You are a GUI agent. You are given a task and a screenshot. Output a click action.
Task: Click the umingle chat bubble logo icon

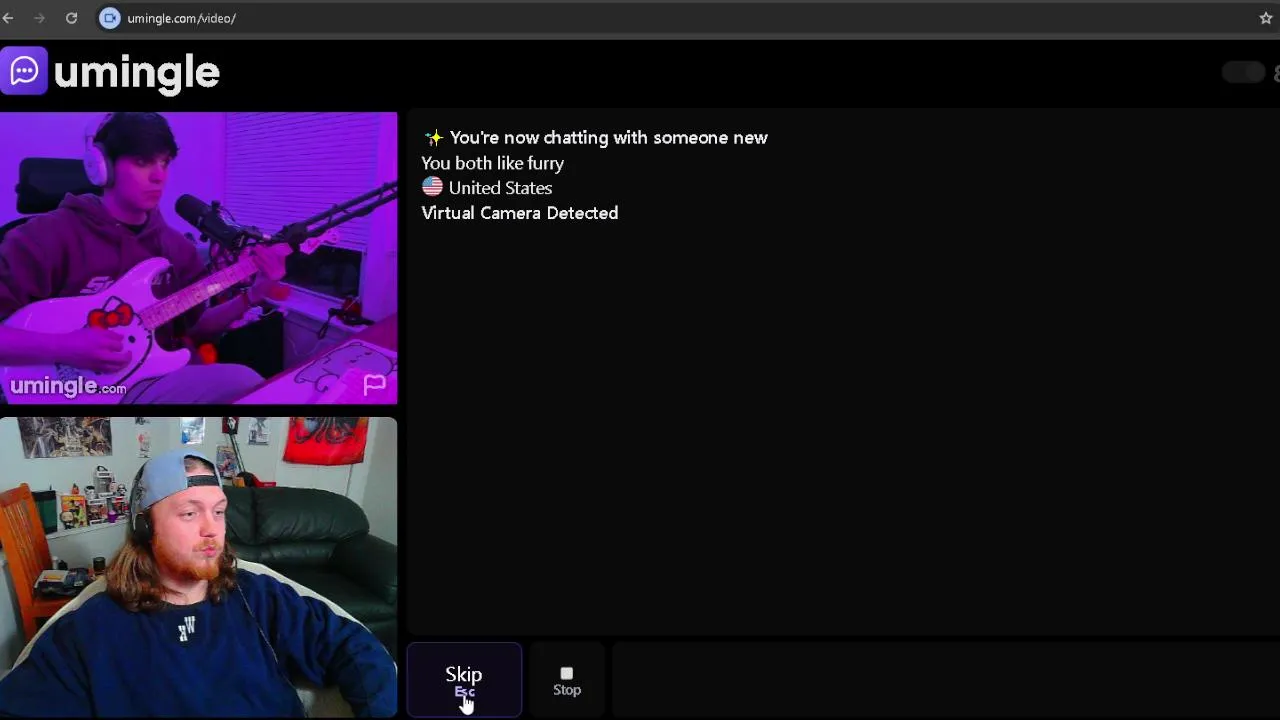pyautogui.click(x=23, y=71)
